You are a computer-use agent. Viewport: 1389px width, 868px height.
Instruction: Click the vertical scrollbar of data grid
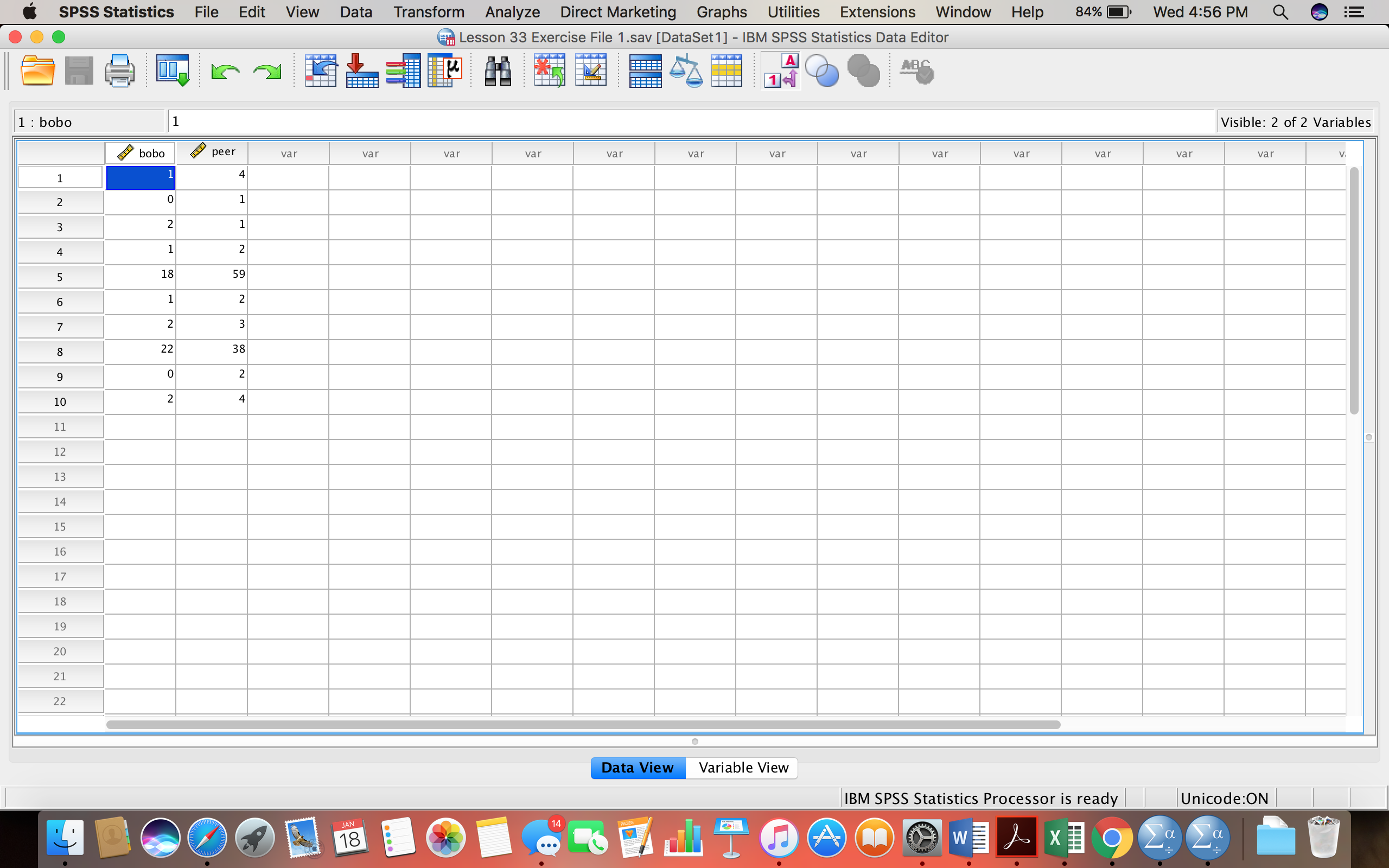coord(1354,290)
